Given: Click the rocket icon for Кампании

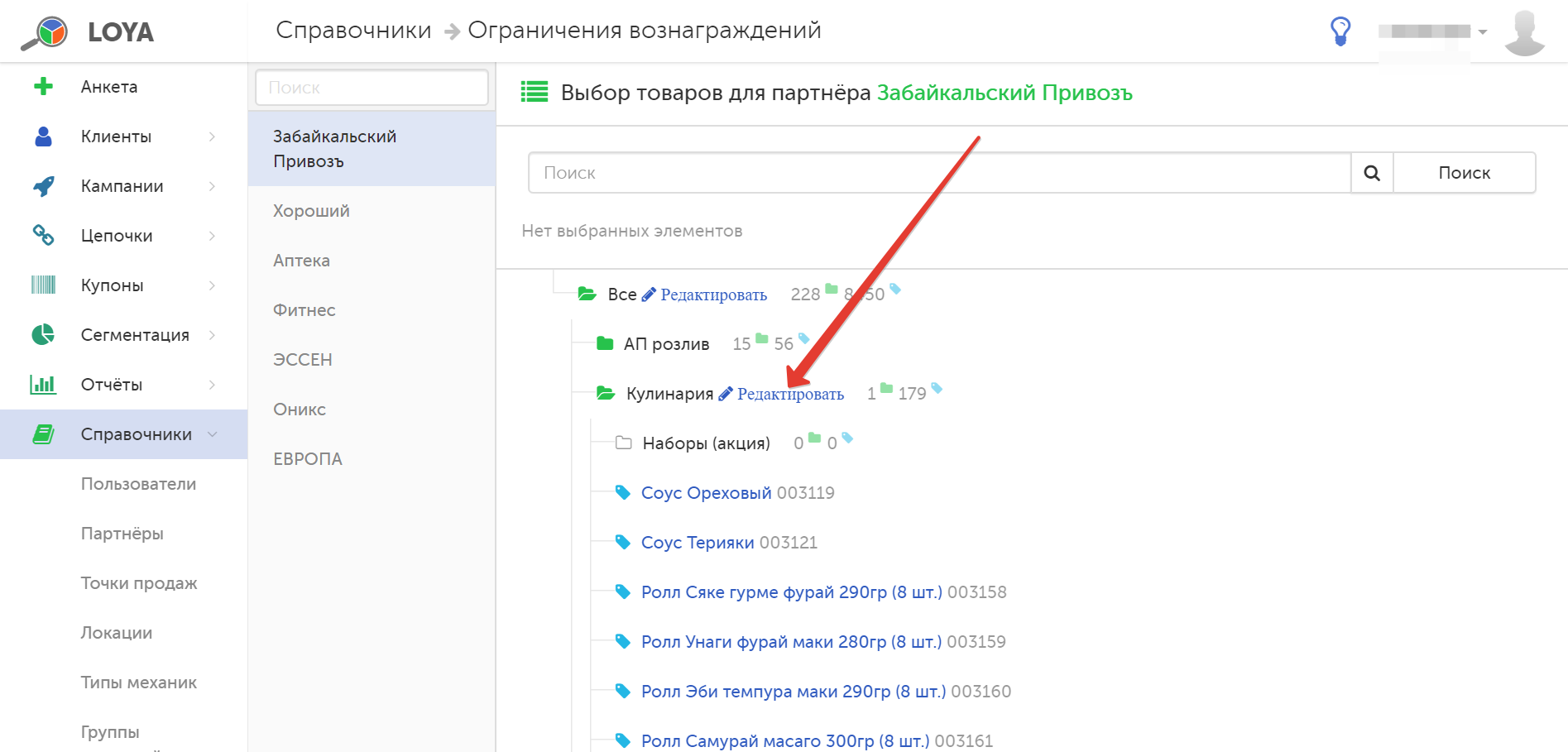Looking at the screenshot, I should 44,186.
